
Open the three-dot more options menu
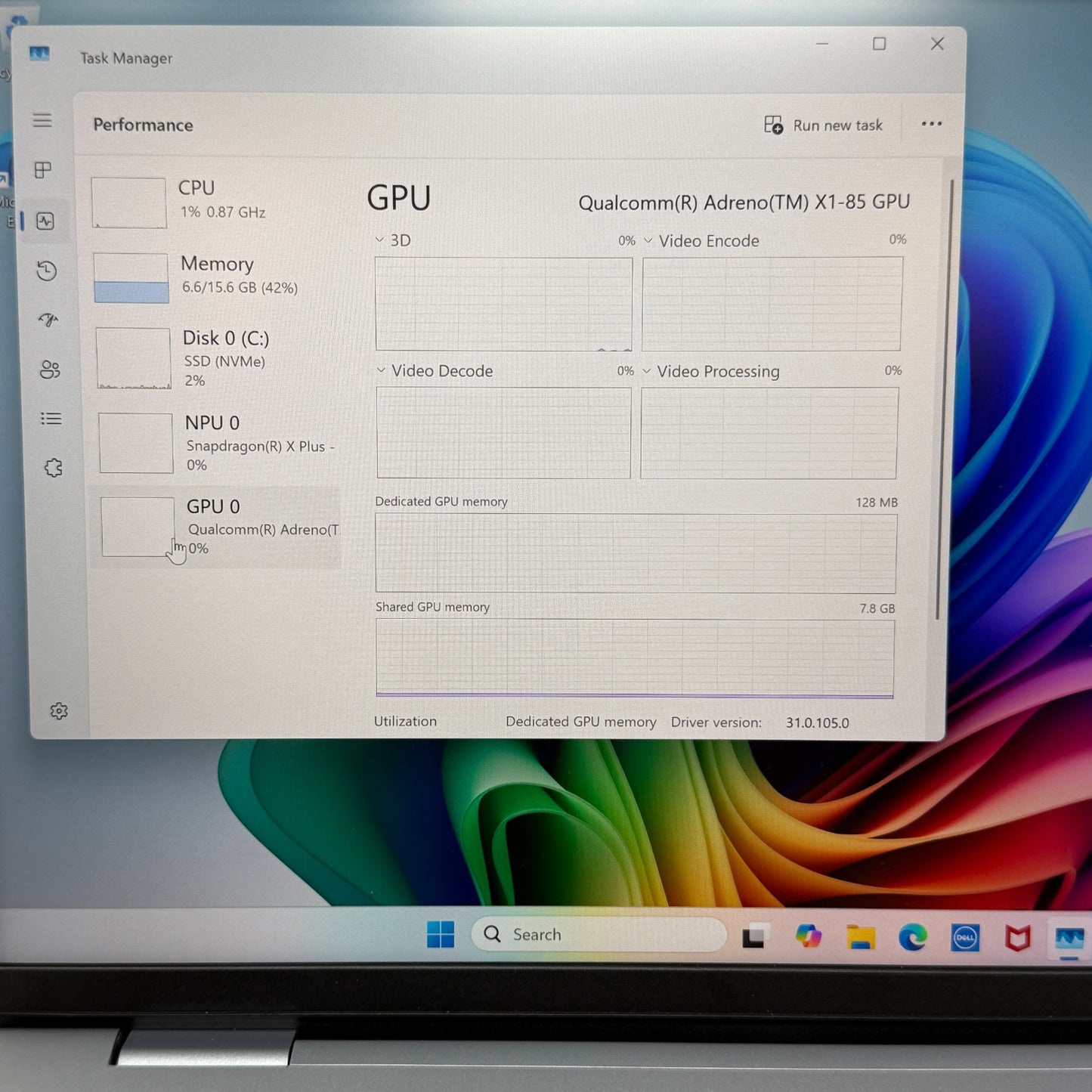coord(932,124)
